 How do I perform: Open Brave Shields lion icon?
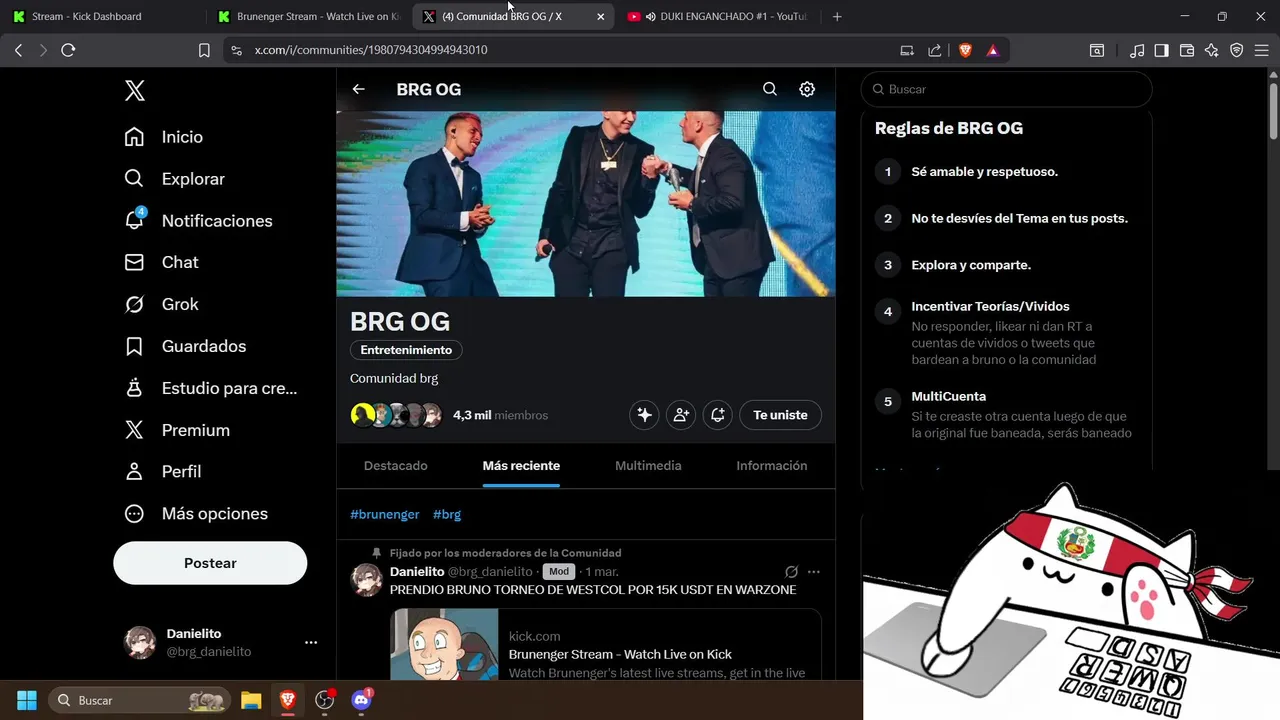(x=965, y=50)
